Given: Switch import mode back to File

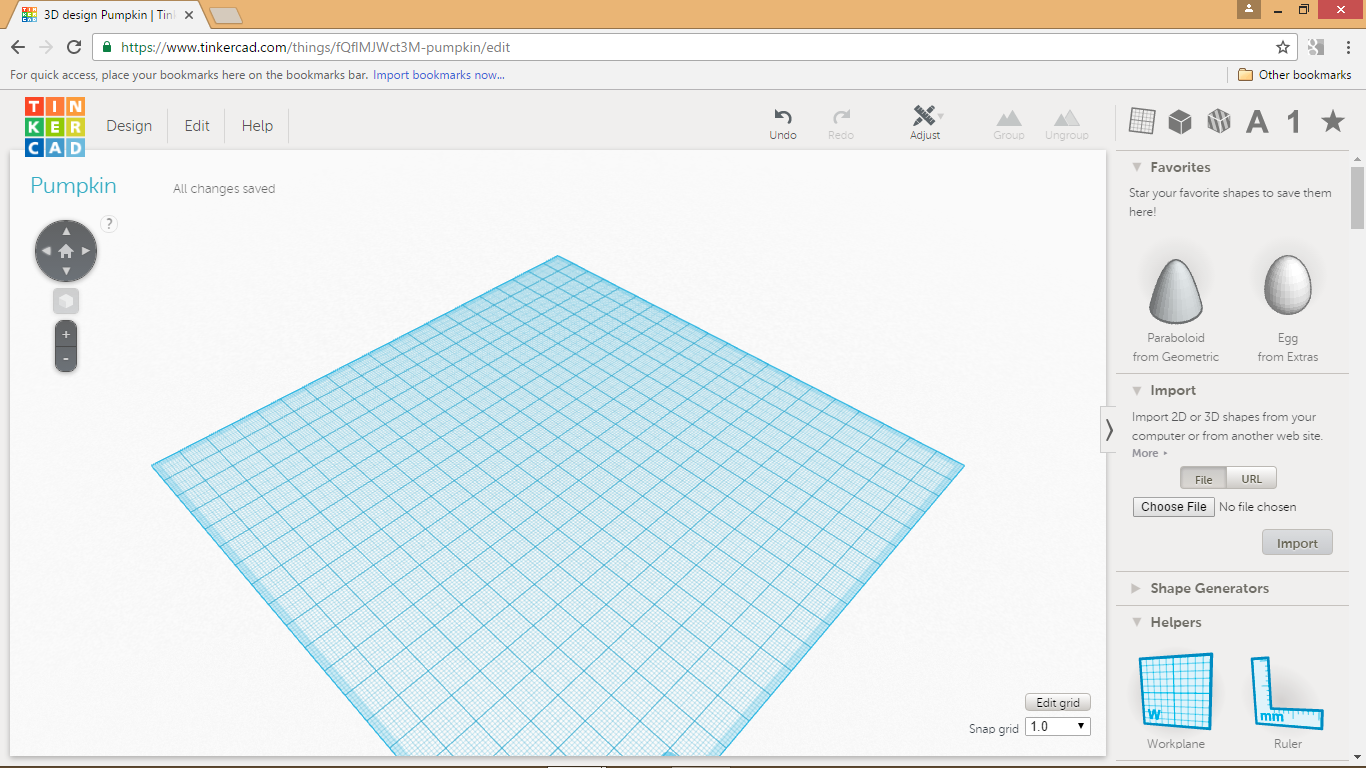Looking at the screenshot, I should pos(1203,477).
